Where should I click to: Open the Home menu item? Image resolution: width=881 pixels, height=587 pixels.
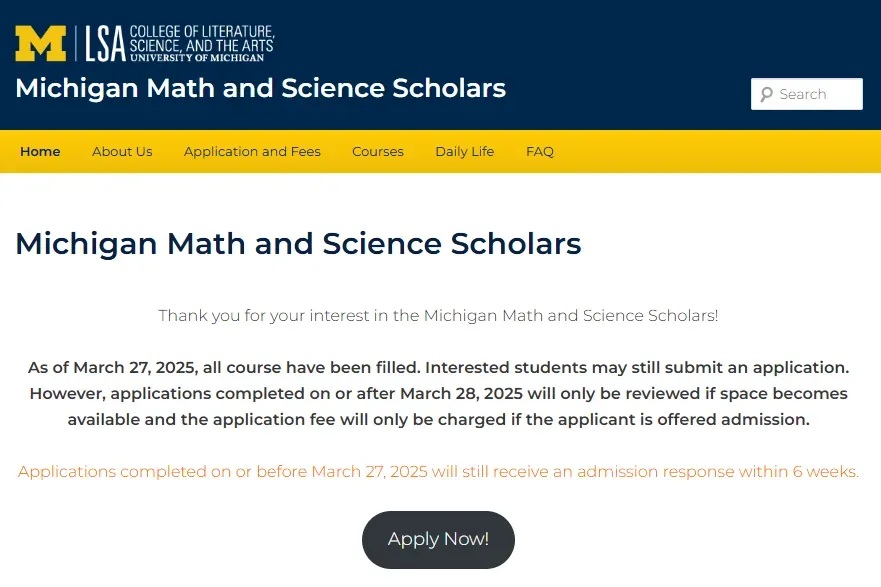pos(40,152)
